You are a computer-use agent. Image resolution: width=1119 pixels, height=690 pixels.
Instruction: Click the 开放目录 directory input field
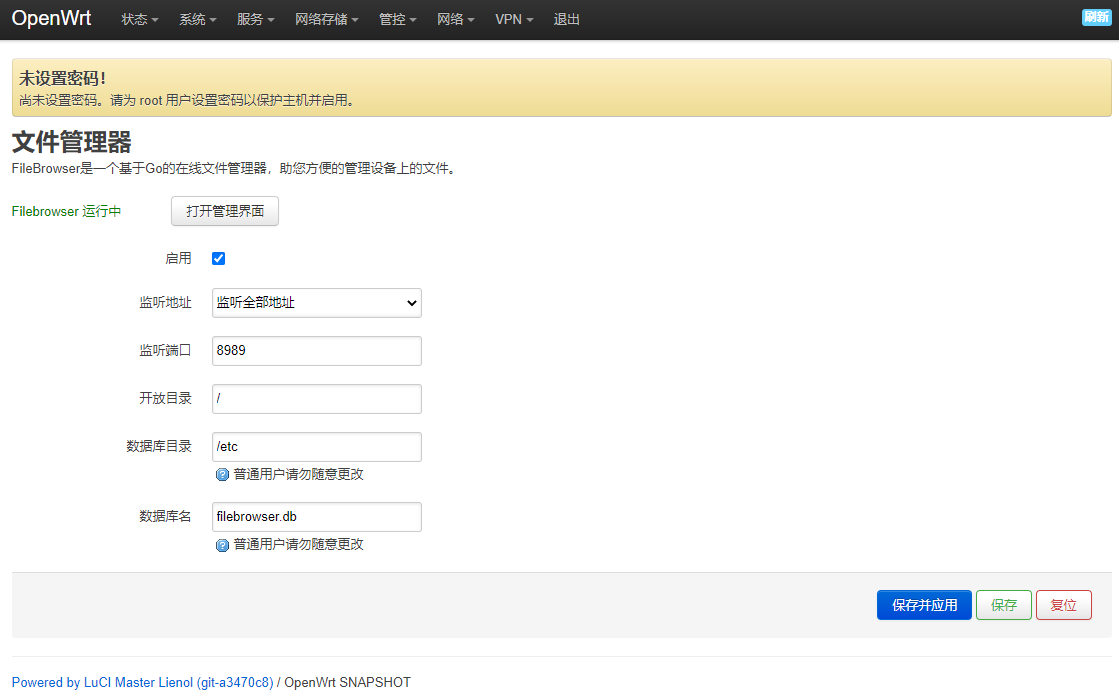pyautogui.click(x=316, y=398)
